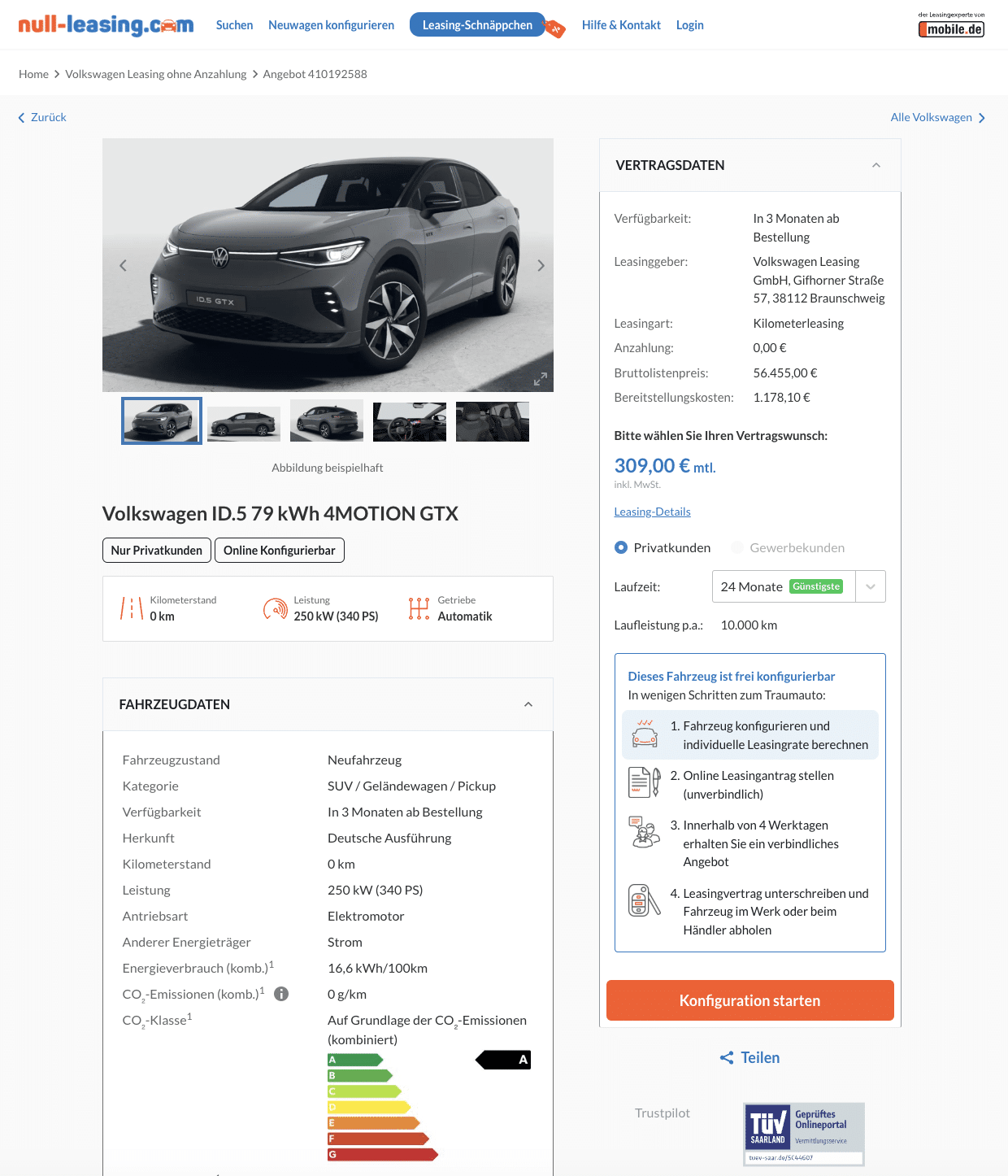
Task: Click the CO2 emissions info icon
Action: click(x=281, y=994)
